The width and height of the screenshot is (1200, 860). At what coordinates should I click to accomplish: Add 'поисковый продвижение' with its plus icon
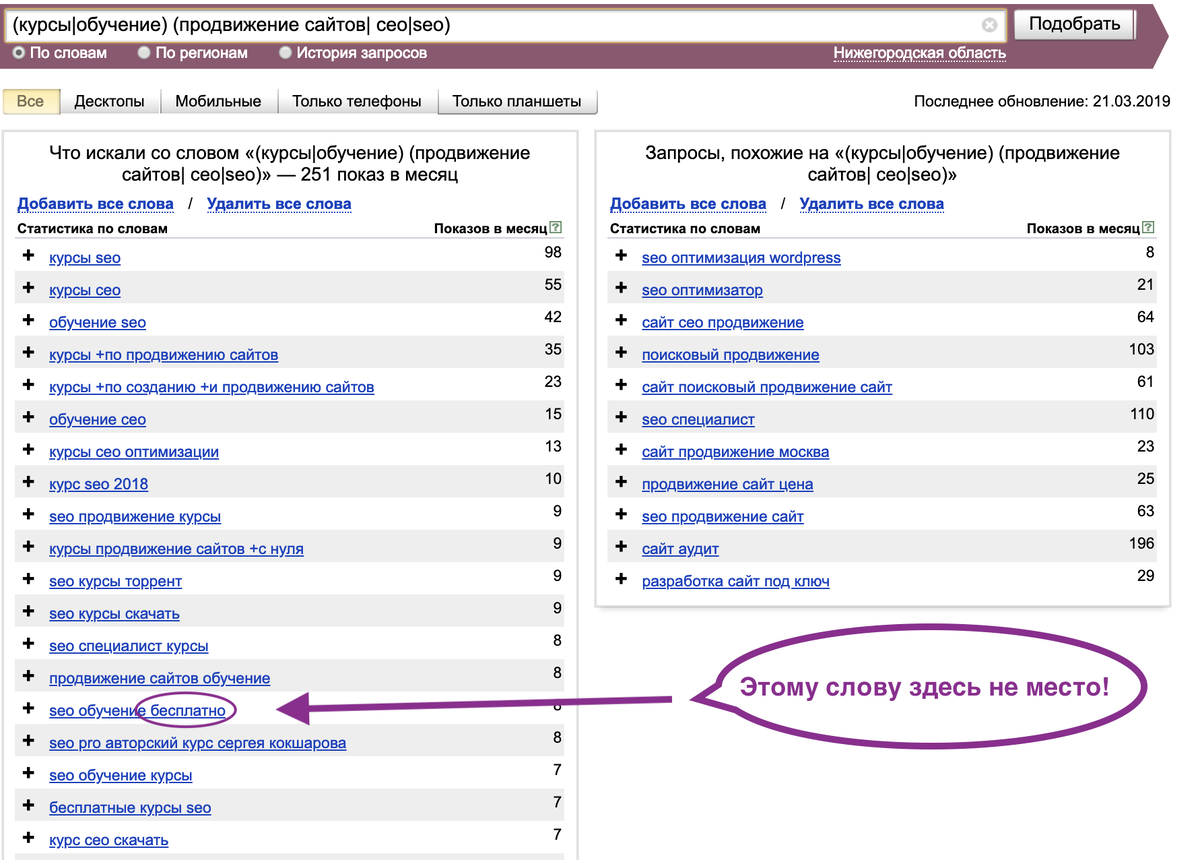pyautogui.click(x=622, y=354)
